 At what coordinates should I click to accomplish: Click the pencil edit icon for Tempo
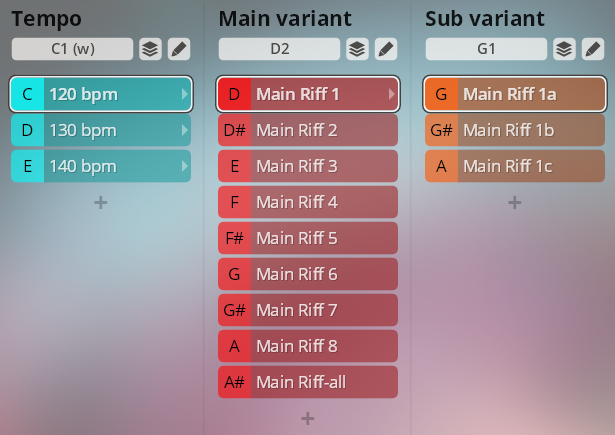pos(178,49)
